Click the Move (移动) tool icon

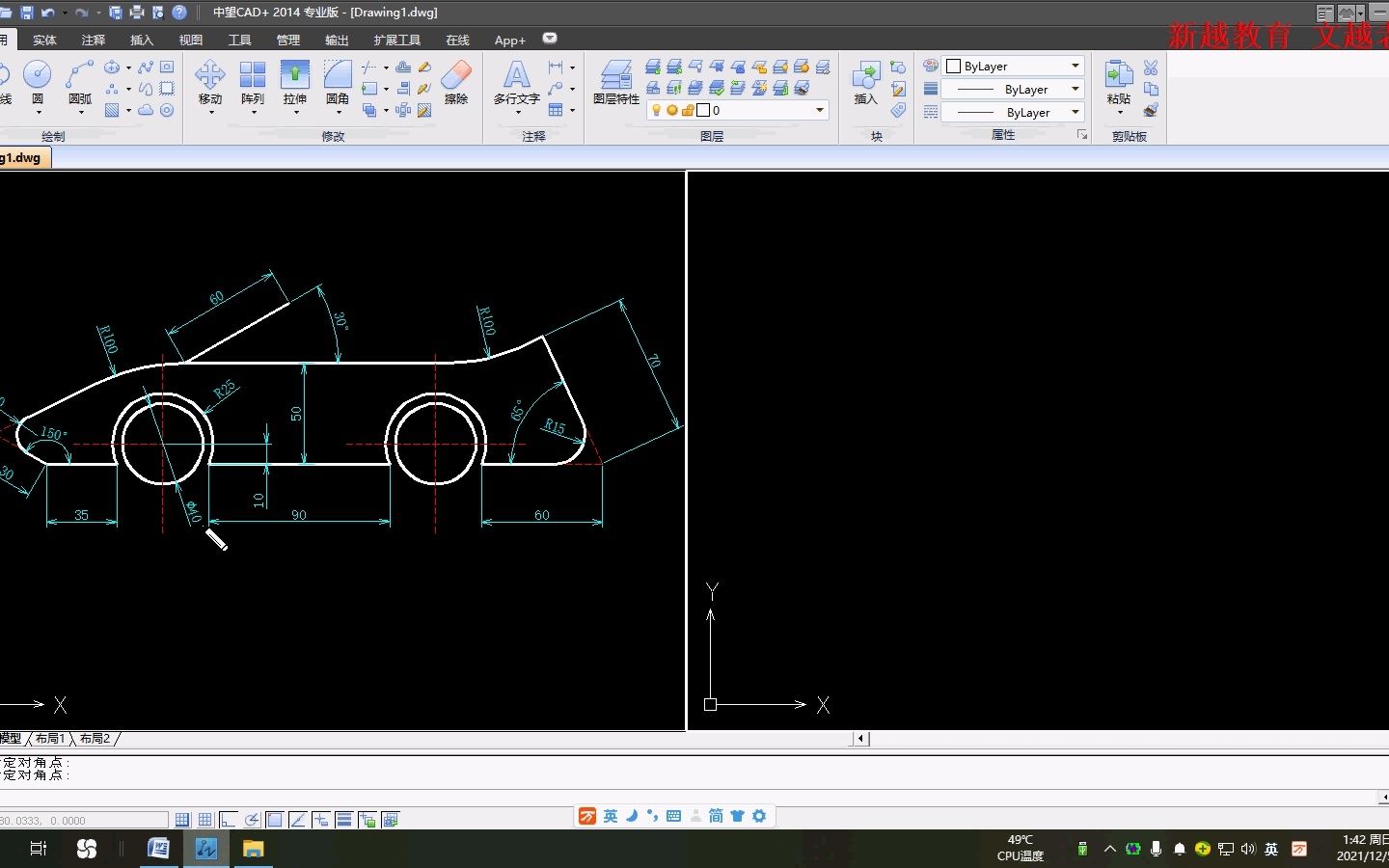(209, 75)
